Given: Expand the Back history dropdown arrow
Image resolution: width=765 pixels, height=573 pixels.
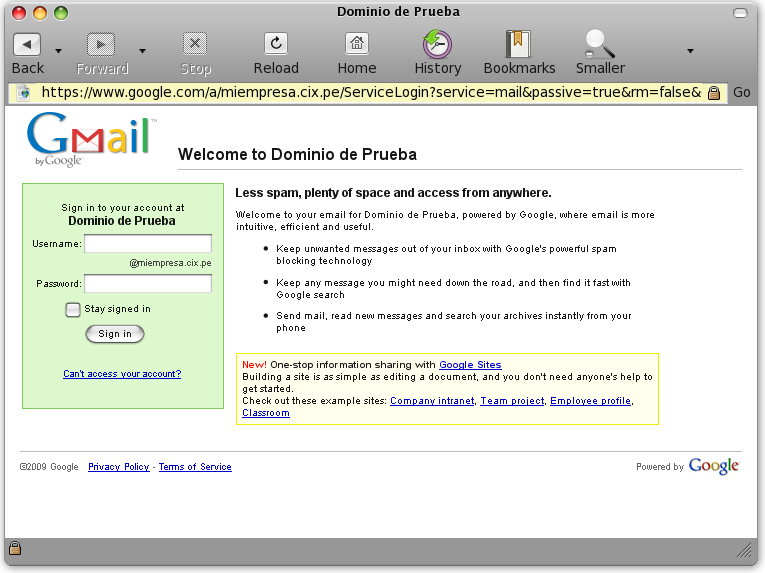Looking at the screenshot, I should click(x=58, y=51).
